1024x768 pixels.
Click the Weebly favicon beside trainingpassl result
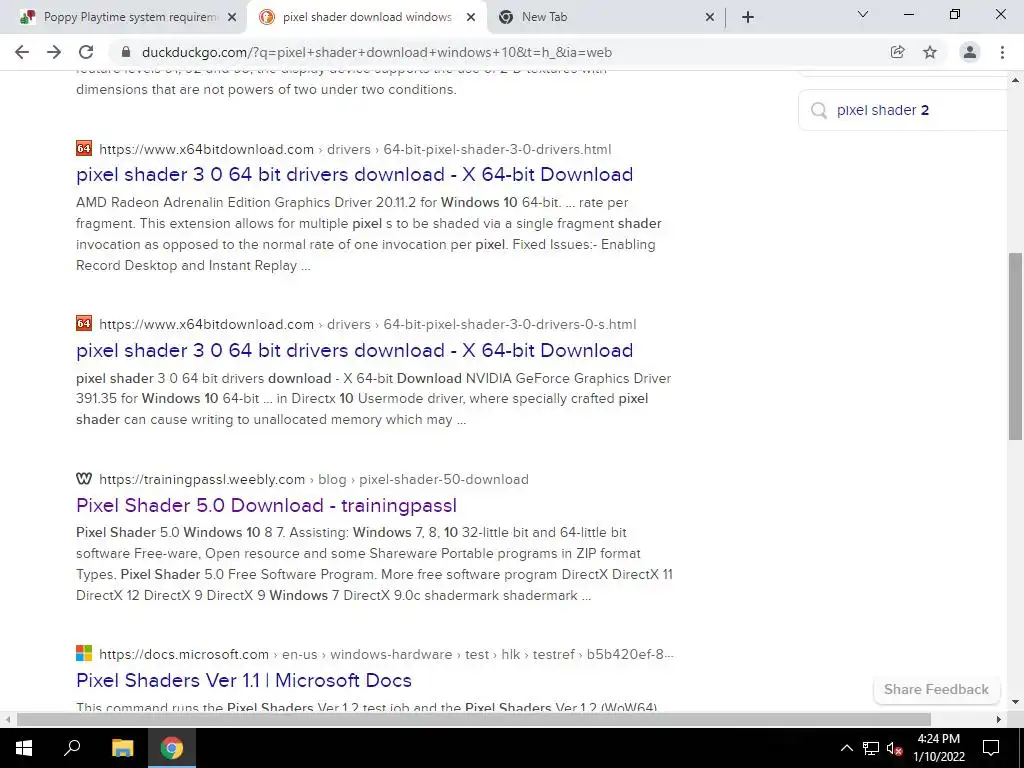[84, 479]
